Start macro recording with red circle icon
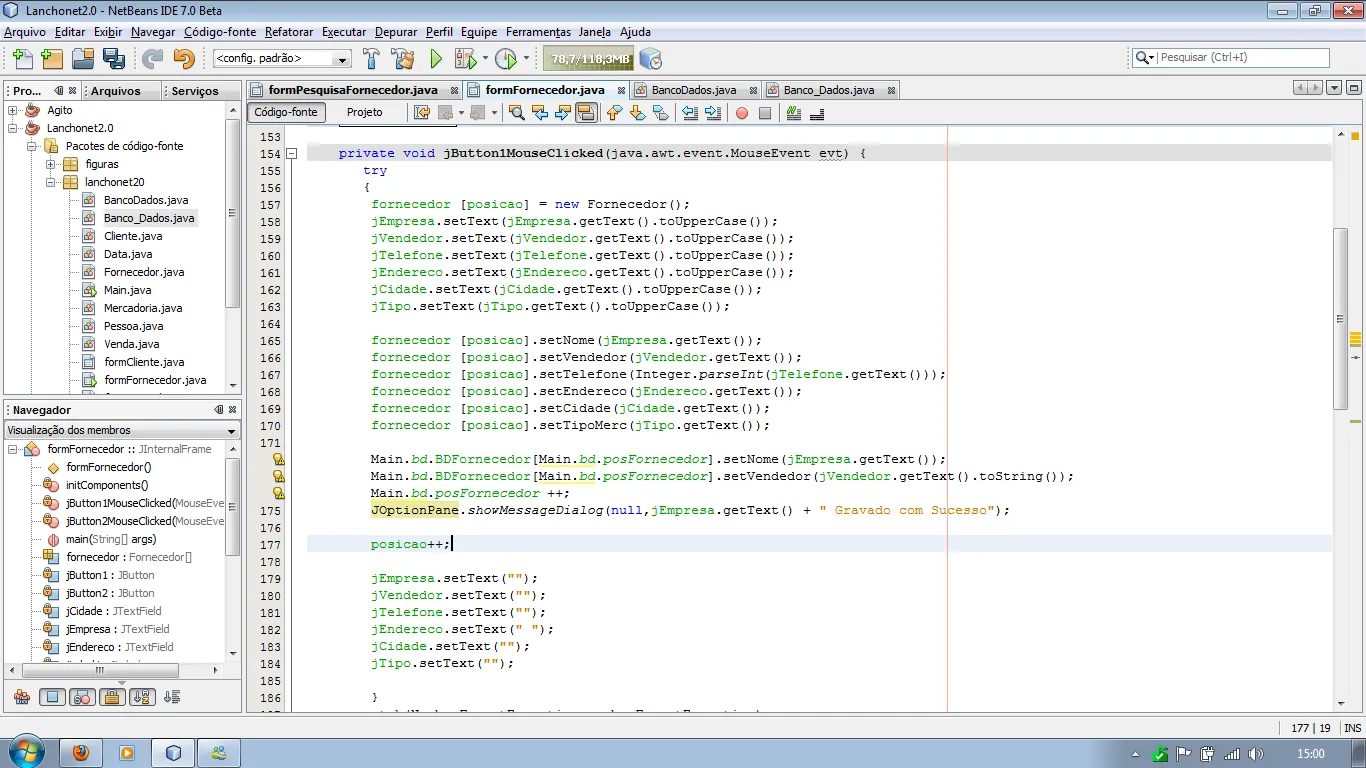The height and width of the screenshot is (768, 1366). pyautogui.click(x=742, y=113)
